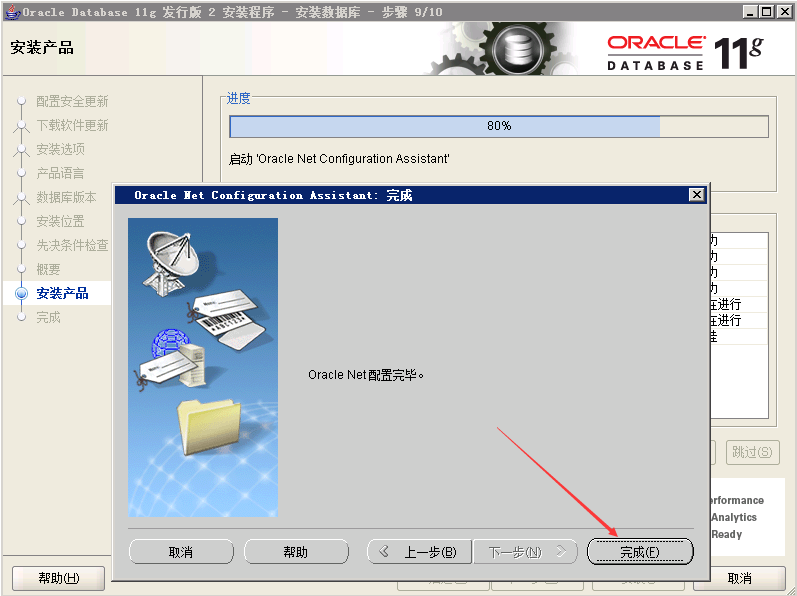Select the 概要 step

pos(48,269)
